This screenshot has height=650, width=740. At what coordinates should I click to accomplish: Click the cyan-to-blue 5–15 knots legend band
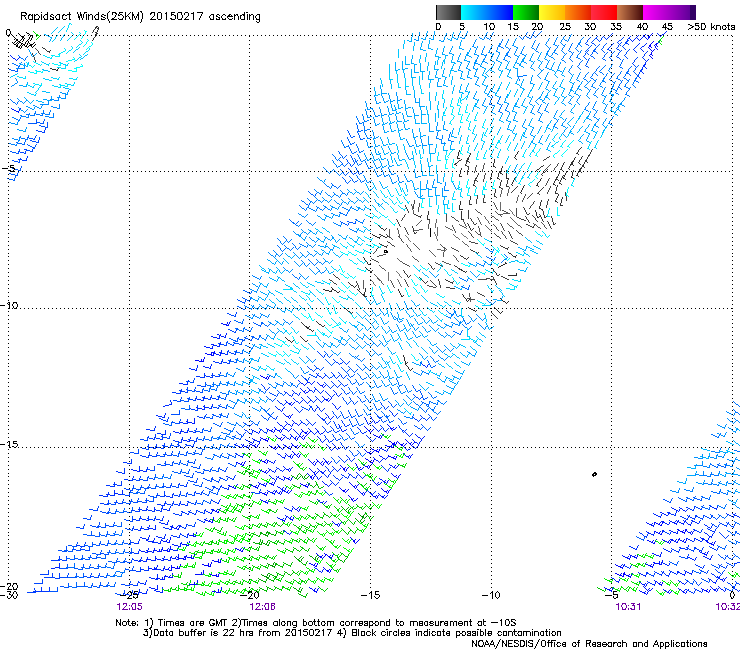point(487,12)
